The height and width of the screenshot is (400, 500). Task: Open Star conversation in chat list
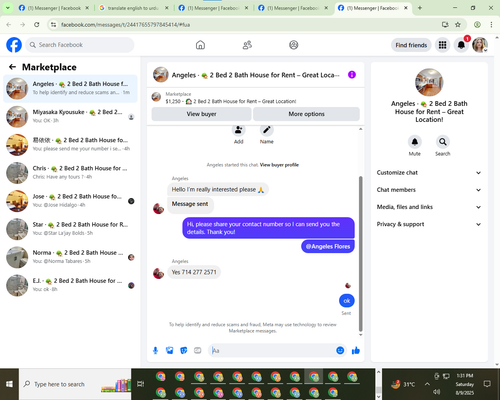tap(70, 229)
